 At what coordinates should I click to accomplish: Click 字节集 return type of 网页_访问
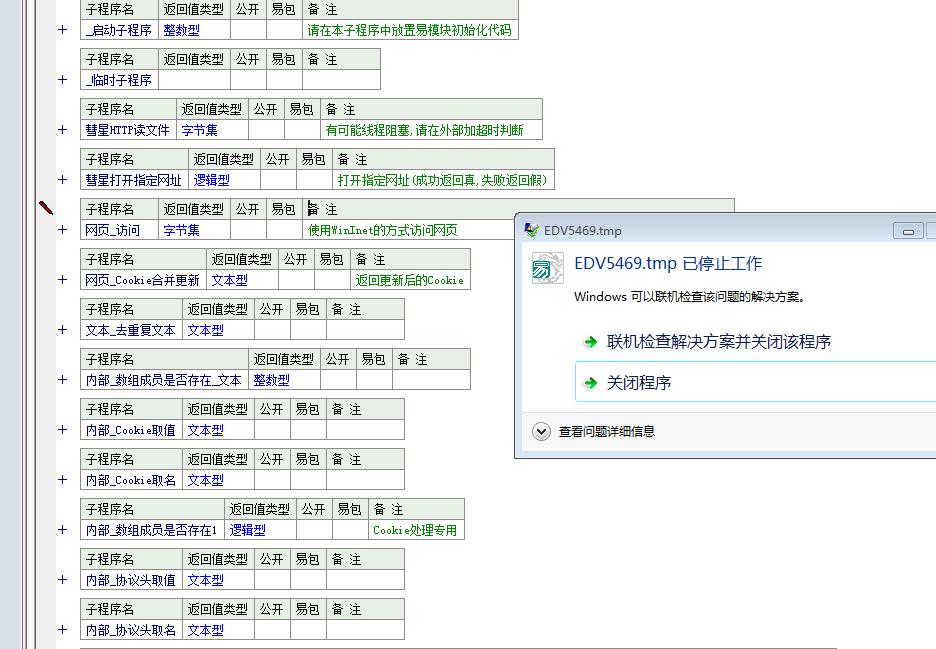pyautogui.click(x=181, y=229)
